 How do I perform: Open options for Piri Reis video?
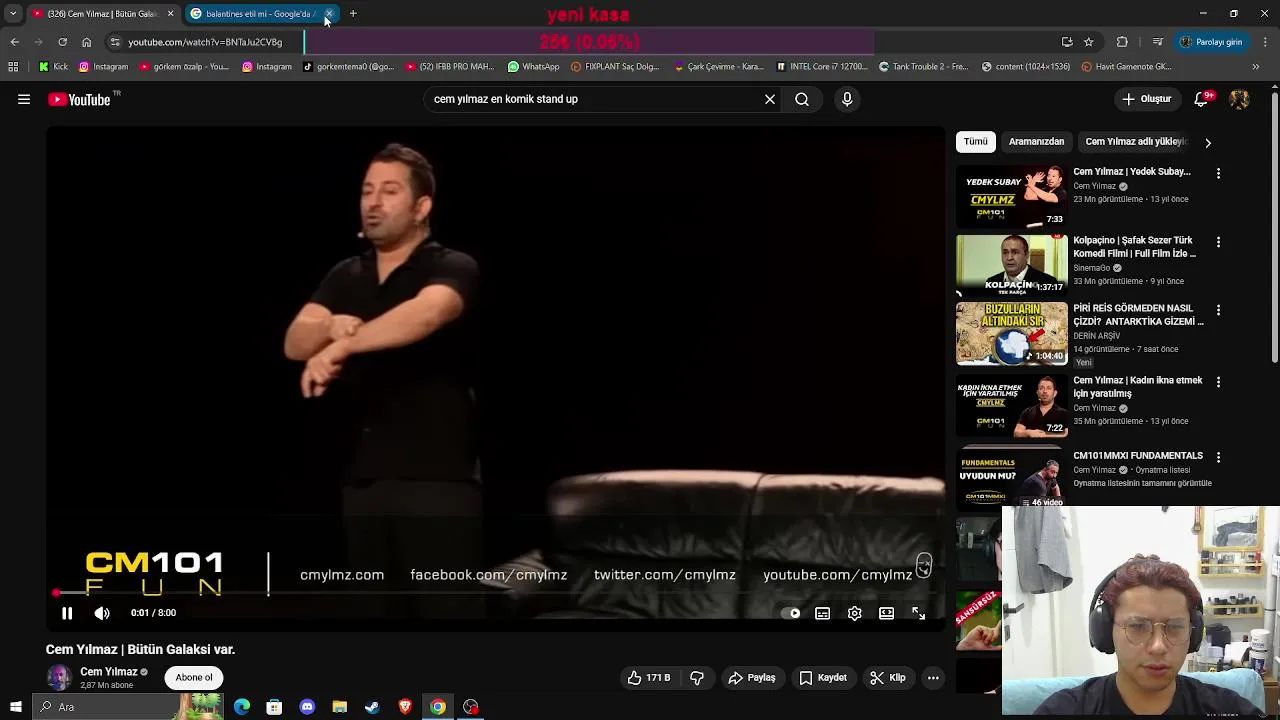pos(1218,311)
